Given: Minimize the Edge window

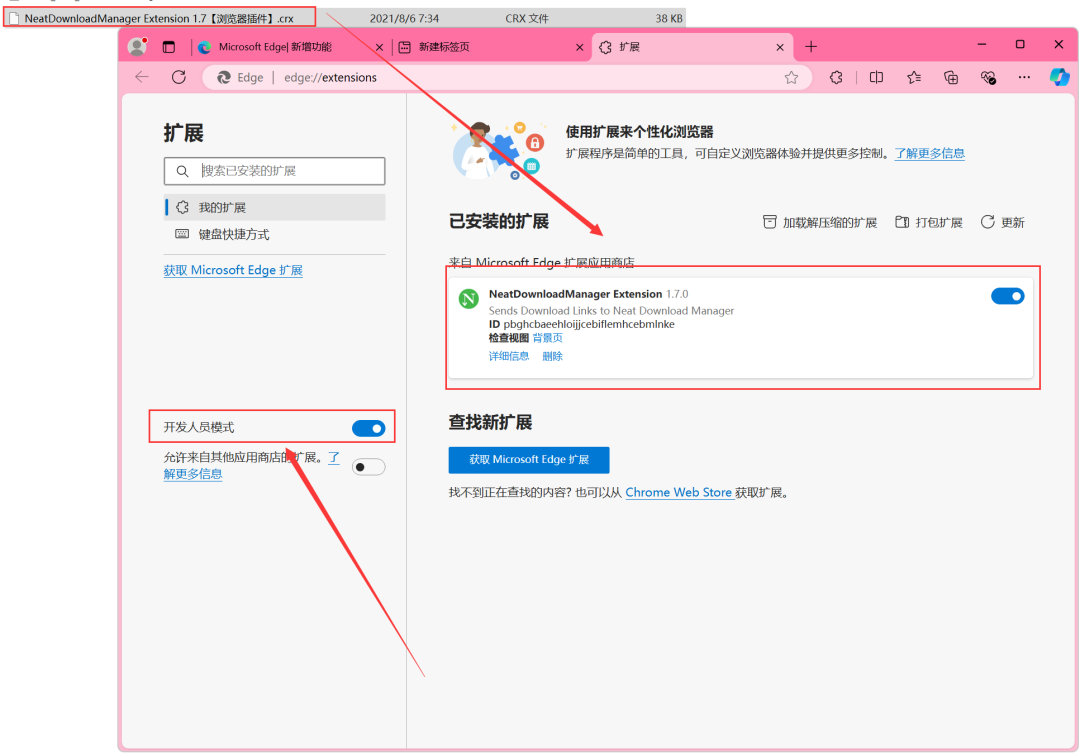Looking at the screenshot, I should [x=982, y=45].
